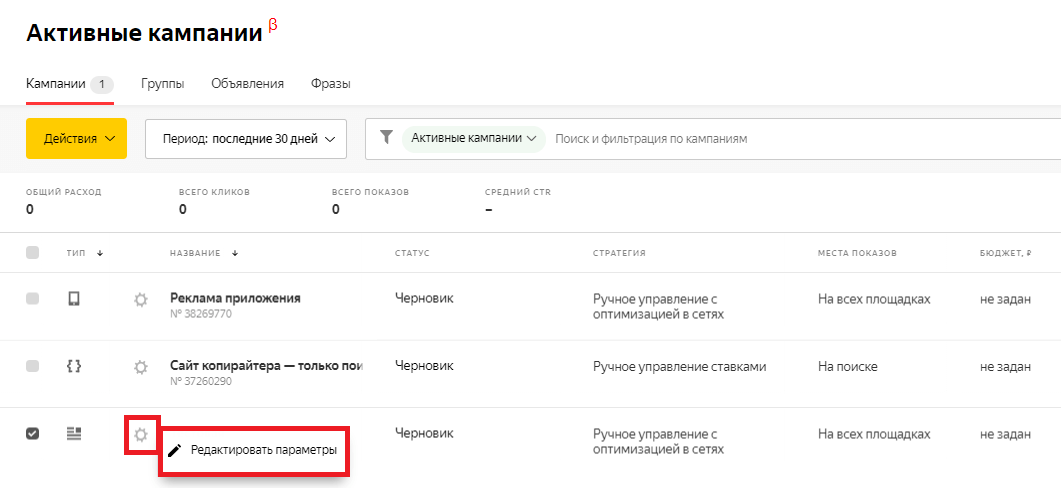Open the Действия dropdown
This screenshot has width=1061, height=488.
coord(77,139)
